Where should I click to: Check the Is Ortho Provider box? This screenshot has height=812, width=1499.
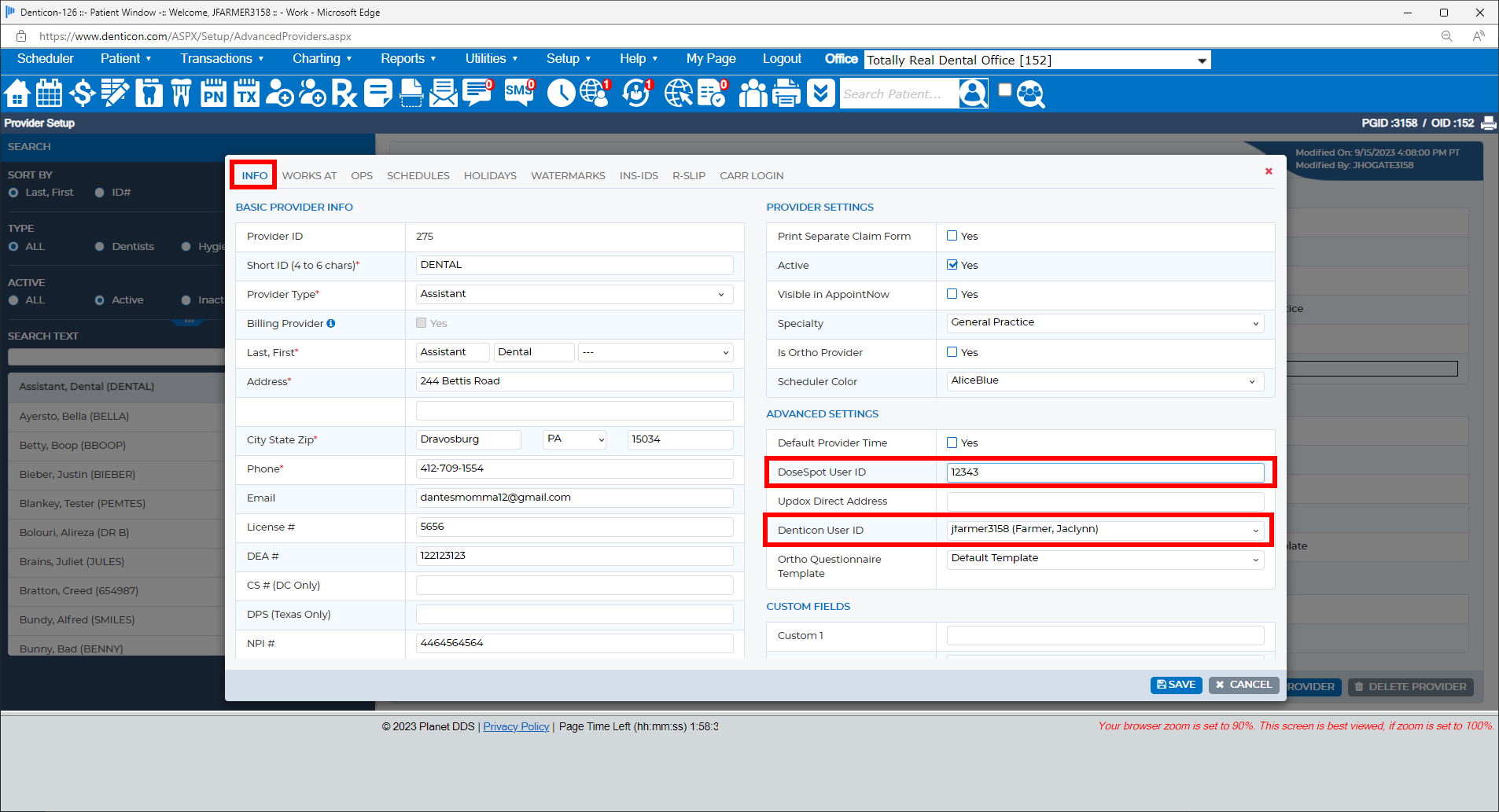click(952, 352)
